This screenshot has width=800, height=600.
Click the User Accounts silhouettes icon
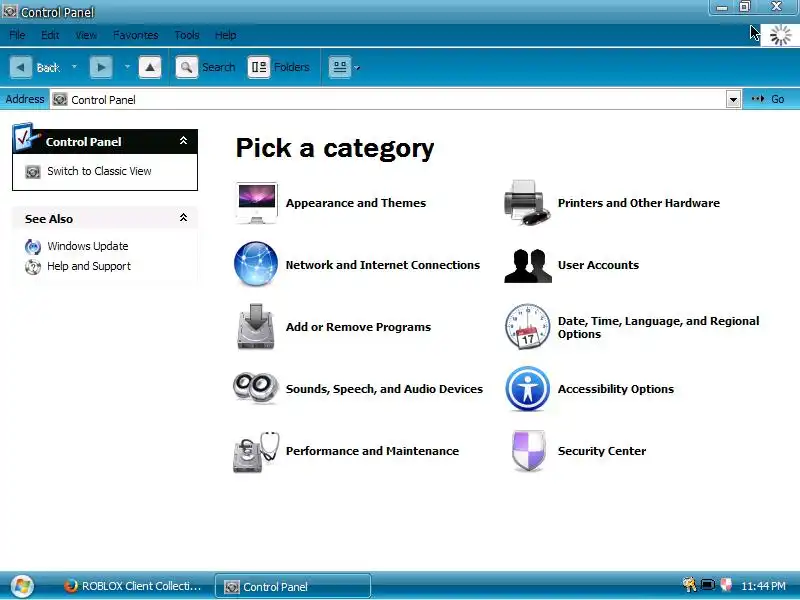coord(528,265)
